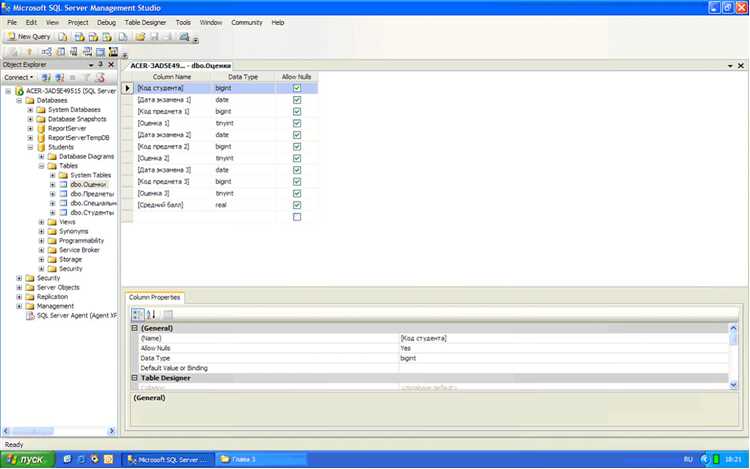Pin the Object Explorer panel

[x=100, y=65]
